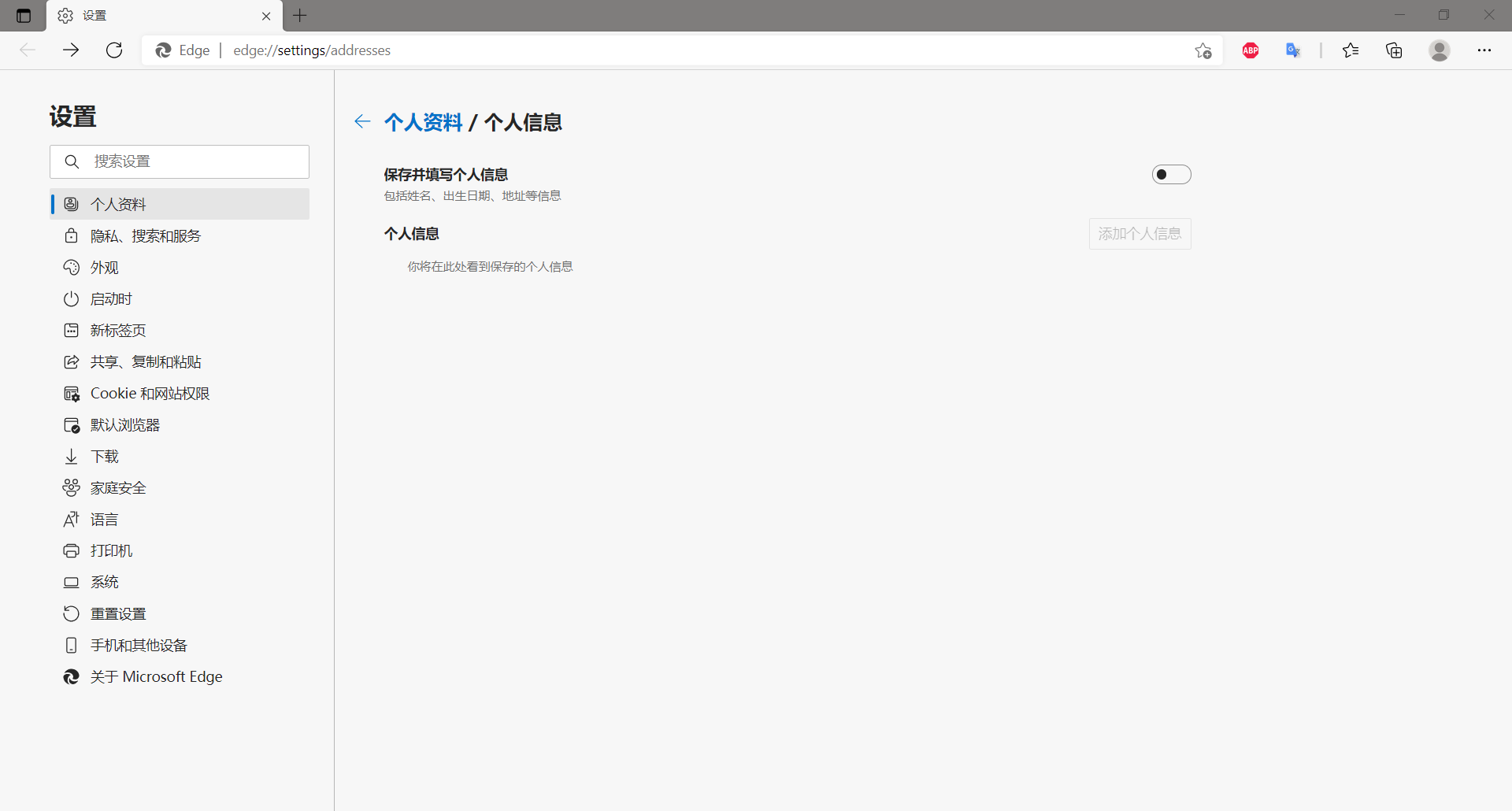The image size is (1512, 811).
Task: Open 语言 settings
Action: point(180,519)
